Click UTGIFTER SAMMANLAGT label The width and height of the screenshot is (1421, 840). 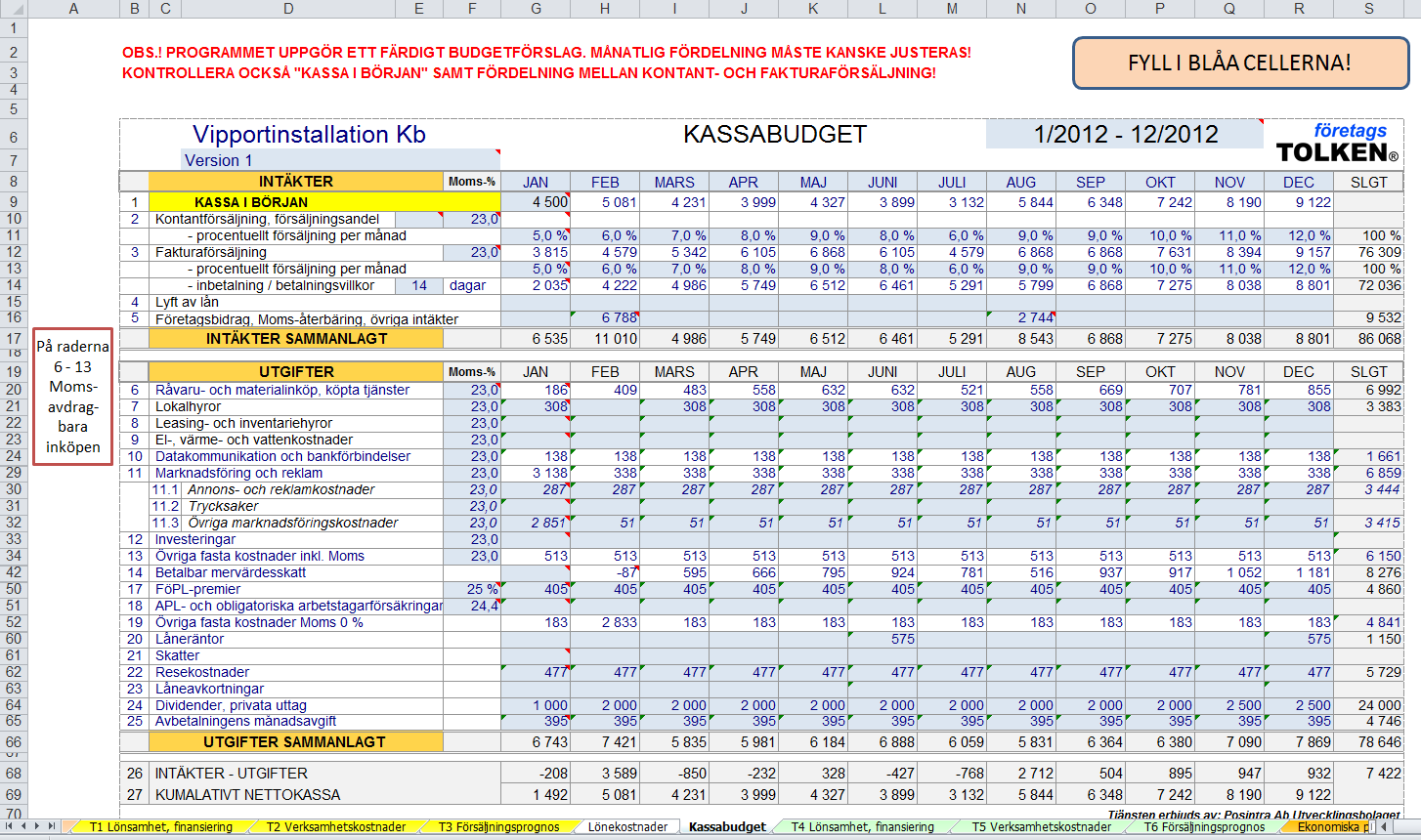coord(295,741)
